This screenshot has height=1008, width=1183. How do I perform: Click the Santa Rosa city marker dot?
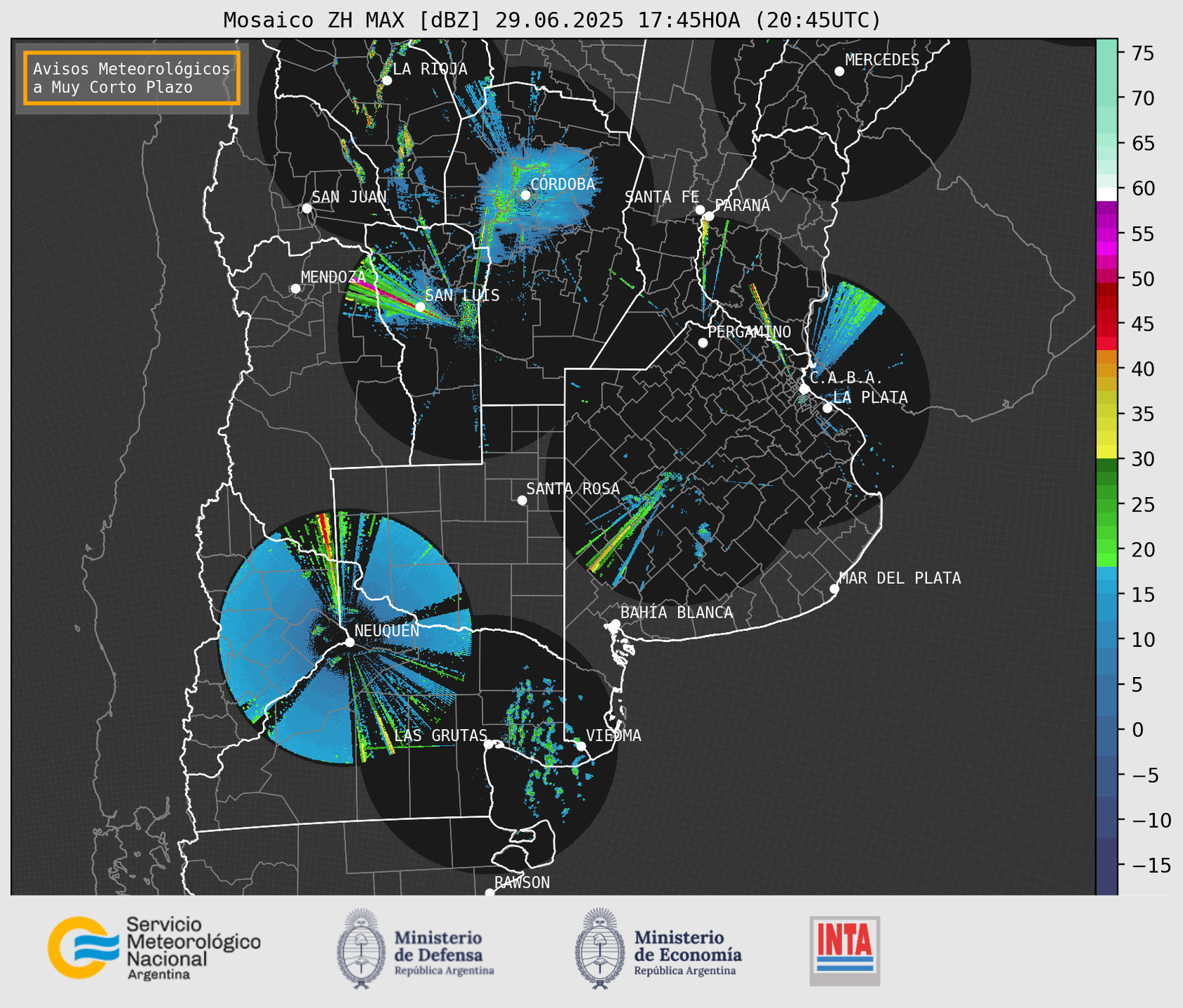[522, 500]
